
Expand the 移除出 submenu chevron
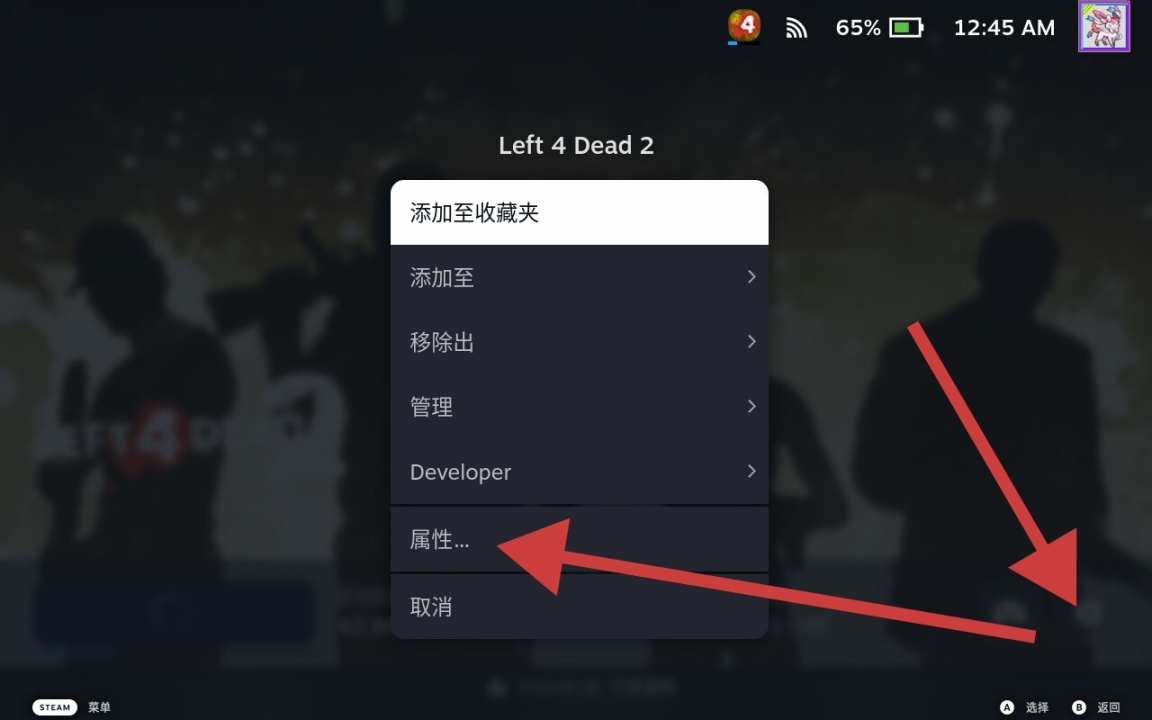751,341
